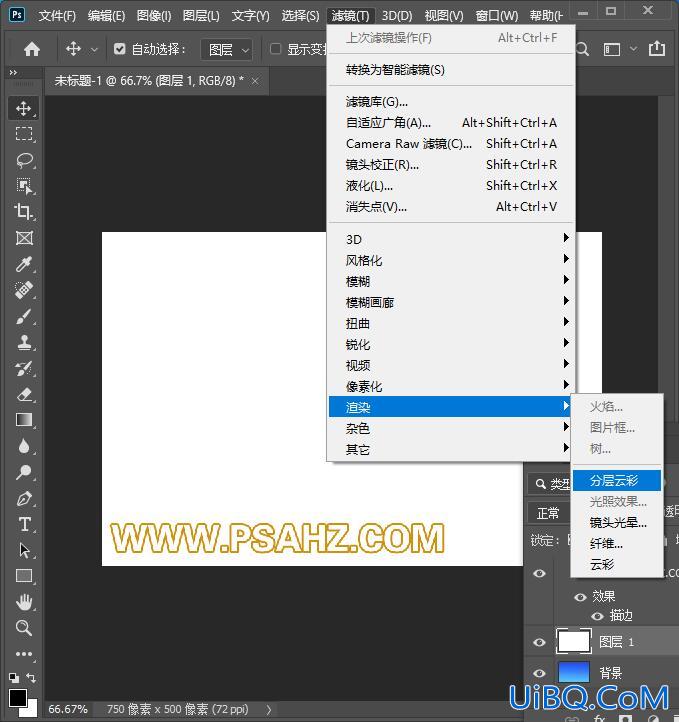Click the 背景 layer blue thumbnail
Screen dimensions: 679x722
click(x=574, y=672)
